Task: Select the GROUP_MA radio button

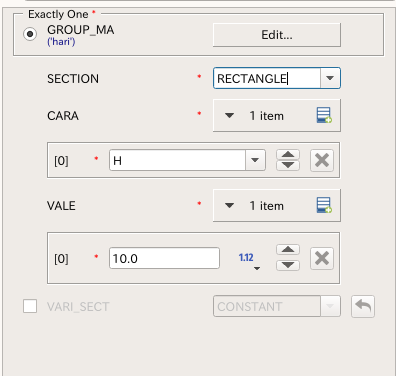Action: pyautogui.click(x=30, y=34)
